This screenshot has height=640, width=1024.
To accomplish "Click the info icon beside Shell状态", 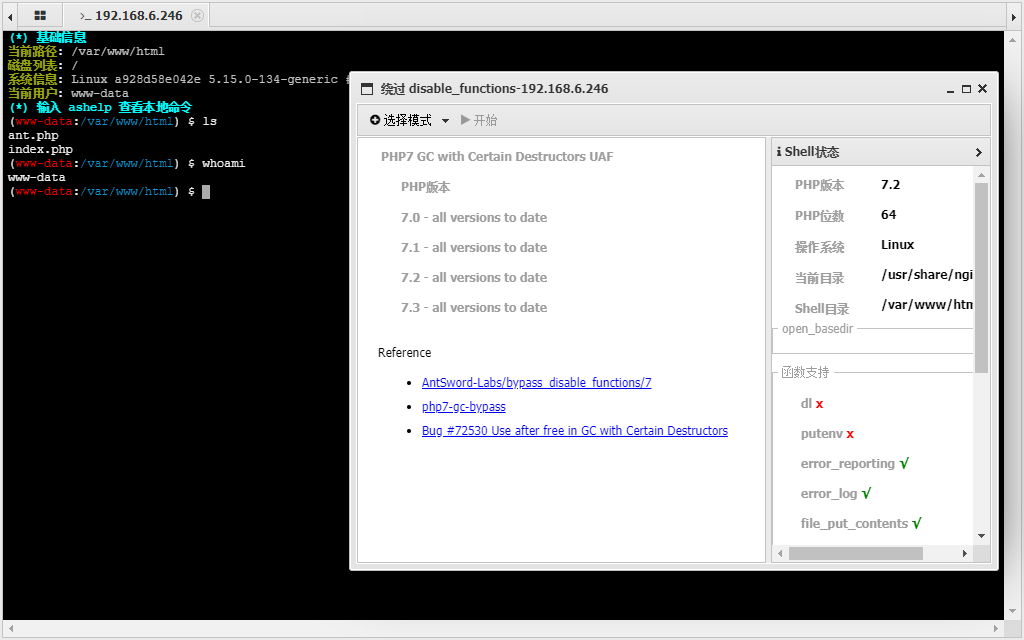I will click(779, 152).
